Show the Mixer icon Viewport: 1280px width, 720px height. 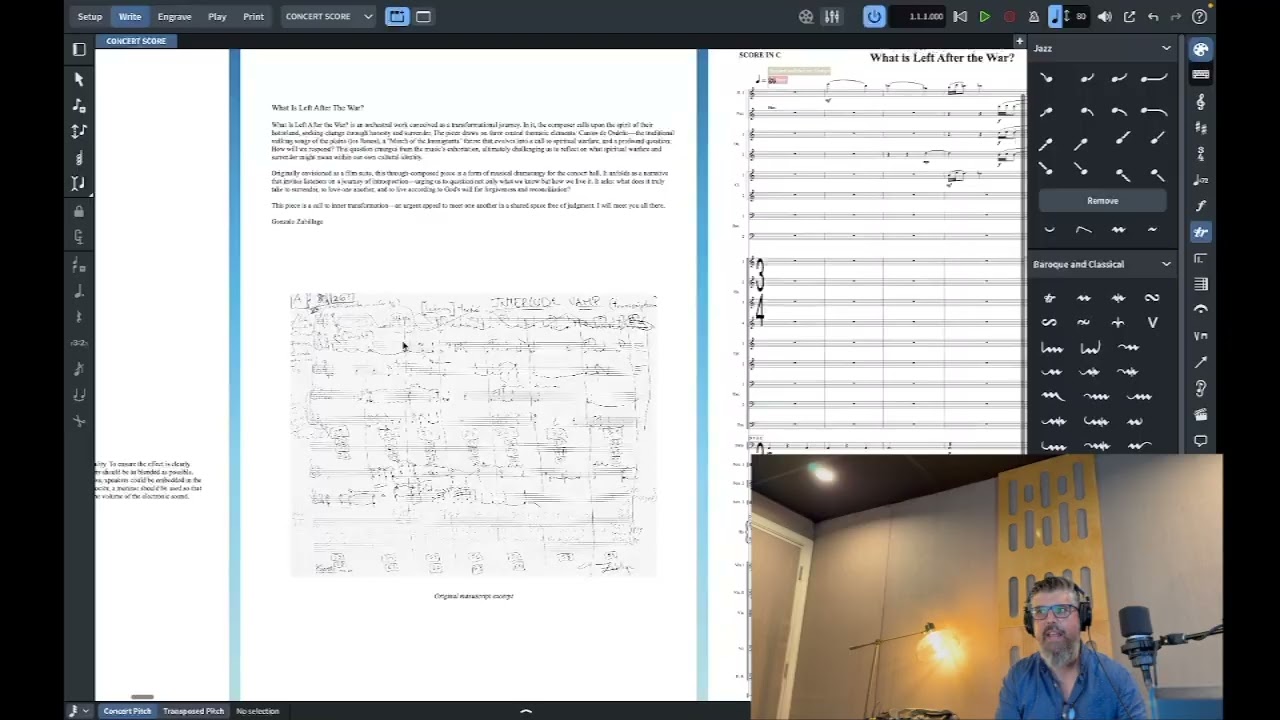(832, 16)
